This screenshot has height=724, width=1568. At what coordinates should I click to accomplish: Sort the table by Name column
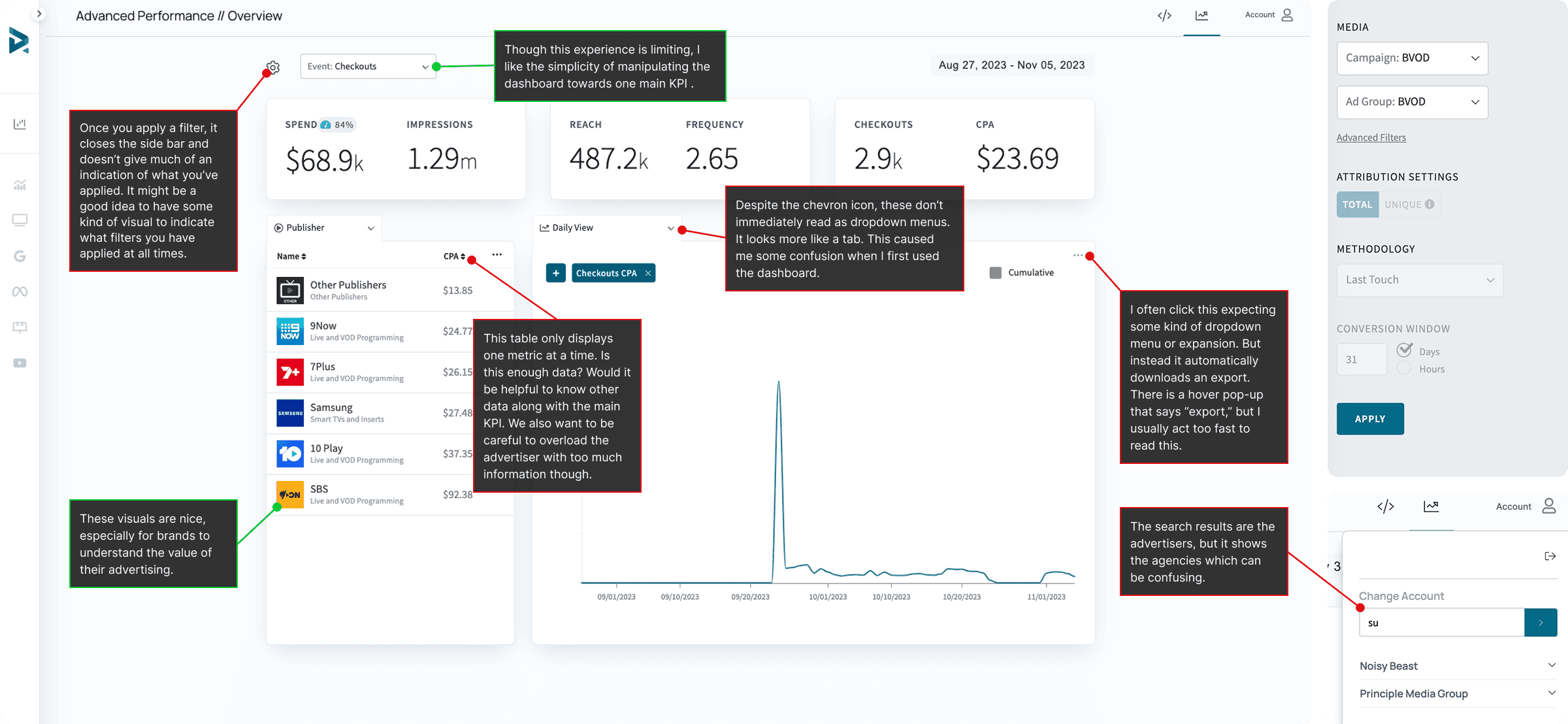291,256
